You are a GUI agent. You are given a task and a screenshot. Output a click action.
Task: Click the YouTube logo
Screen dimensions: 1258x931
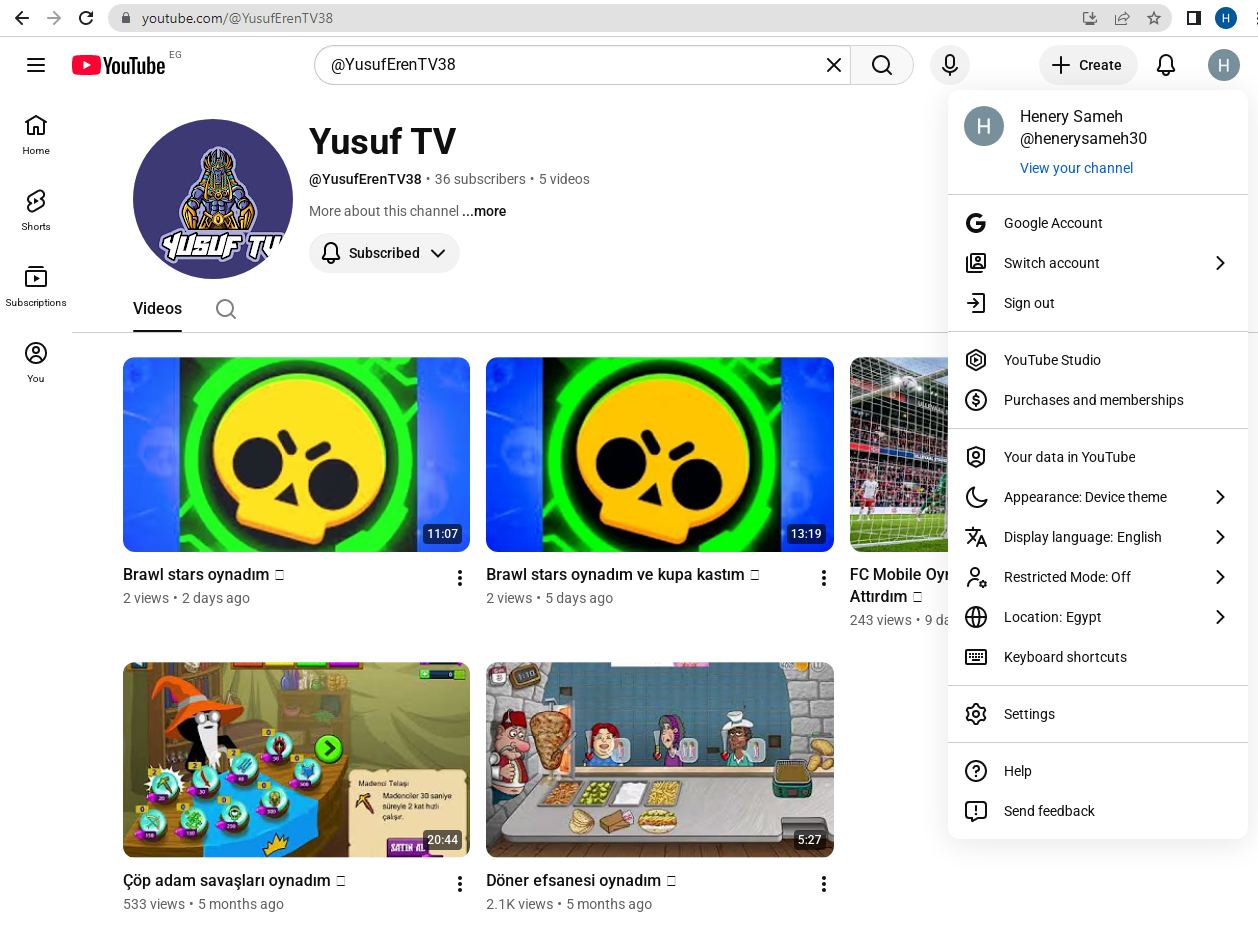click(x=118, y=65)
